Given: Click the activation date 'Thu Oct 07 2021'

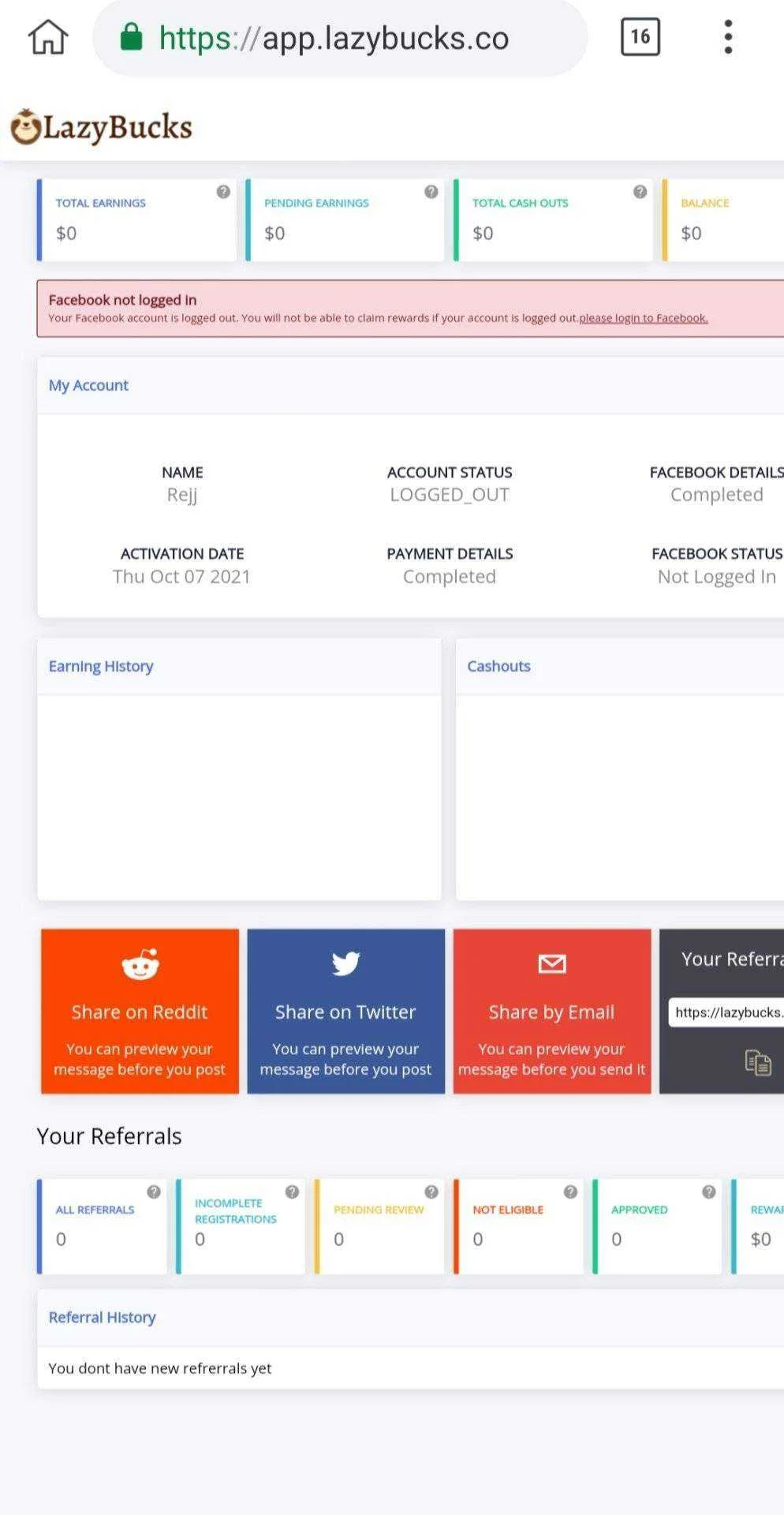Looking at the screenshot, I should pyautogui.click(x=181, y=577).
